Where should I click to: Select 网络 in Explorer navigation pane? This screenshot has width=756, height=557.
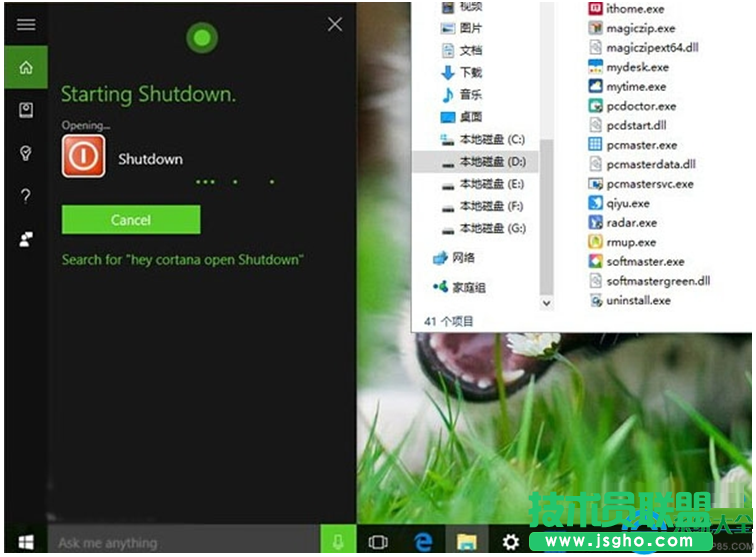(x=454, y=258)
